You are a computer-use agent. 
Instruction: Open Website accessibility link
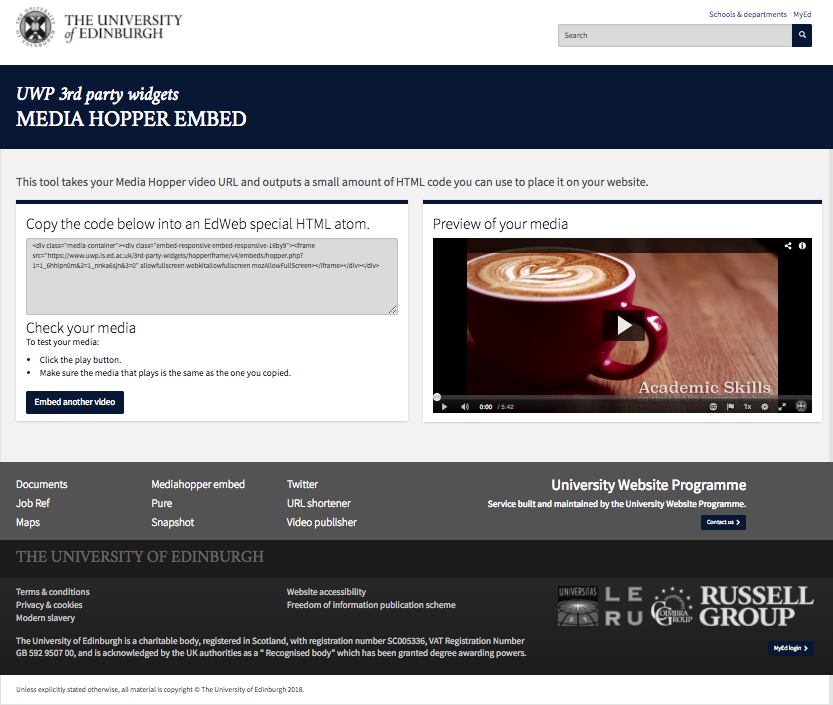(326, 592)
